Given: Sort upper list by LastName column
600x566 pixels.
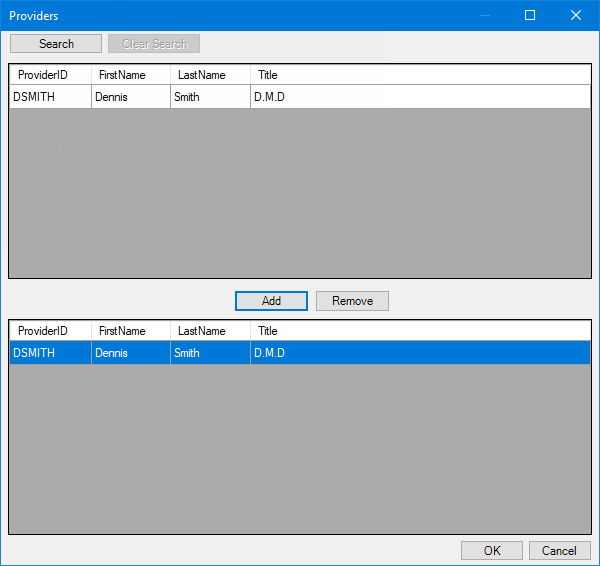Looking at the screenshot, I should click(x=210, y=75).
